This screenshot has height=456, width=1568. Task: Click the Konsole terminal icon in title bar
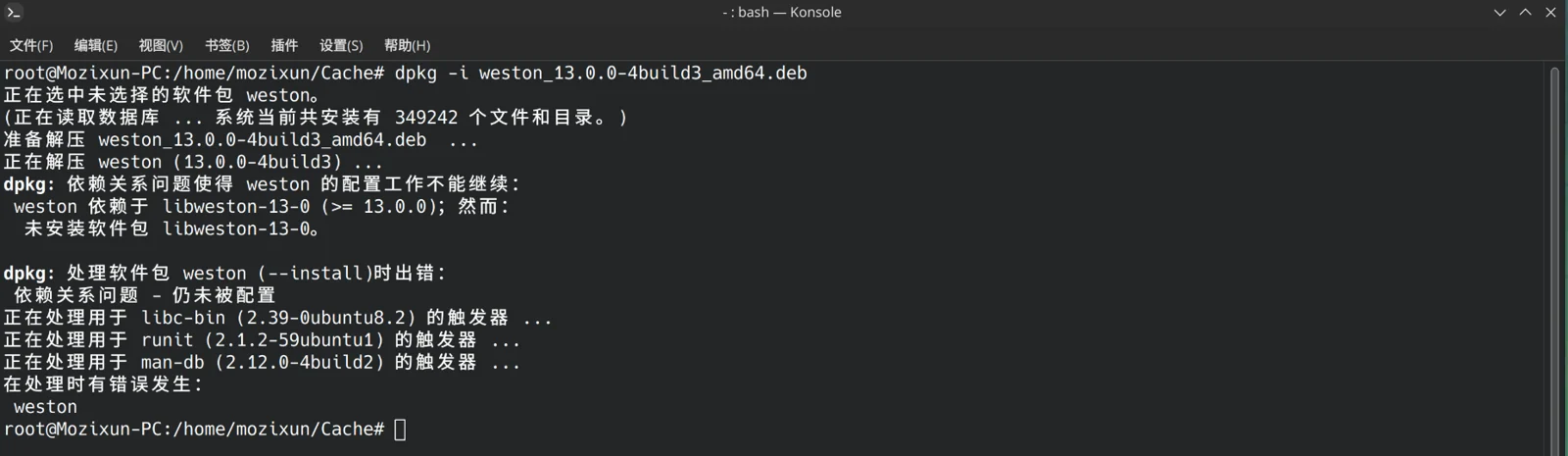click(x=14, y=13)
